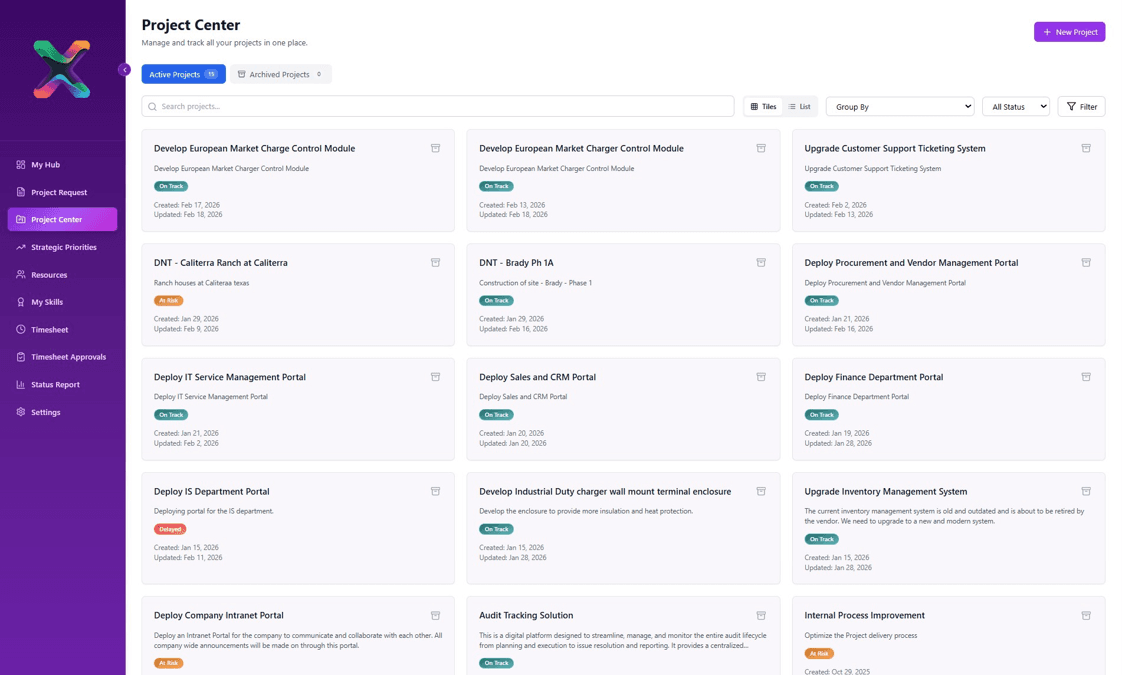Archive the Deploy Sales and CRM Portal project
This screenshot has height=675, width=1122.
(x=761, y=377)
